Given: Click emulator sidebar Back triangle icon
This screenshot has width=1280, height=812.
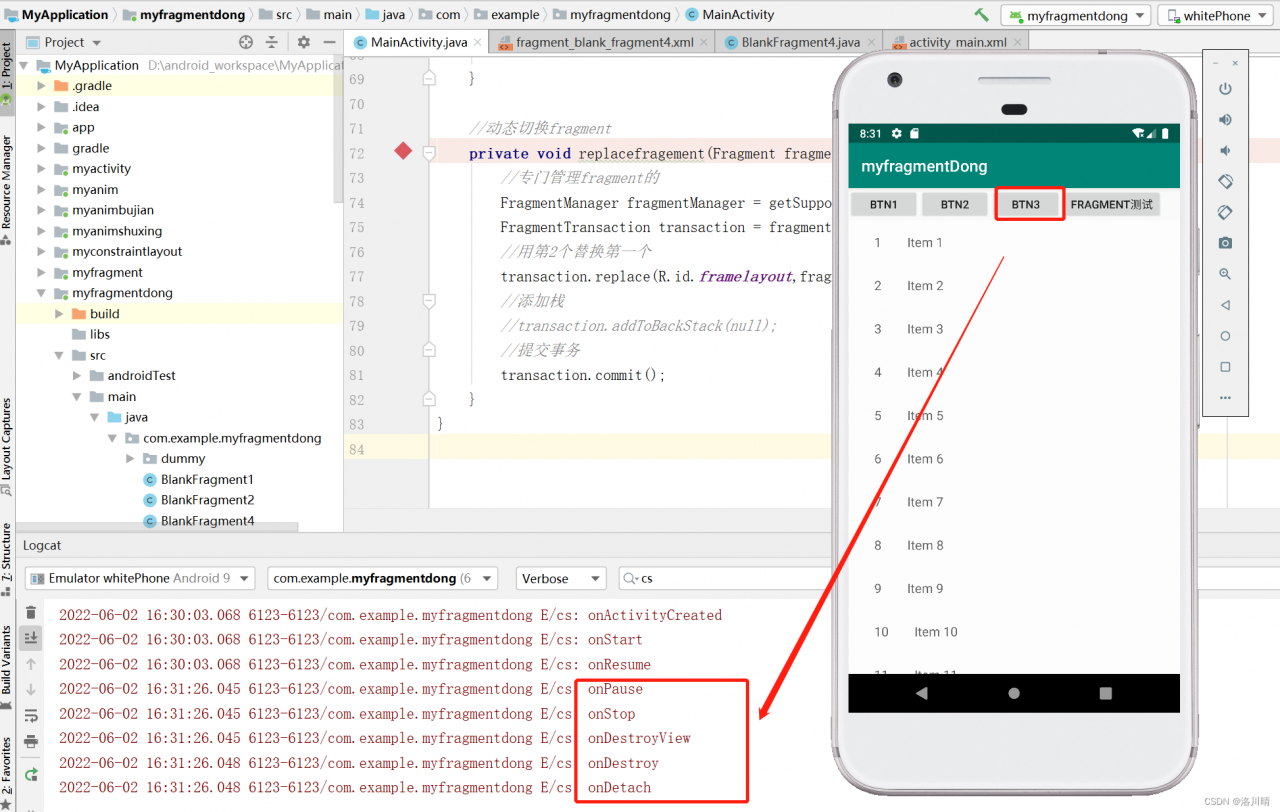Looking at the screenshot, I should pyautogui.click(x=1225, y=305).
